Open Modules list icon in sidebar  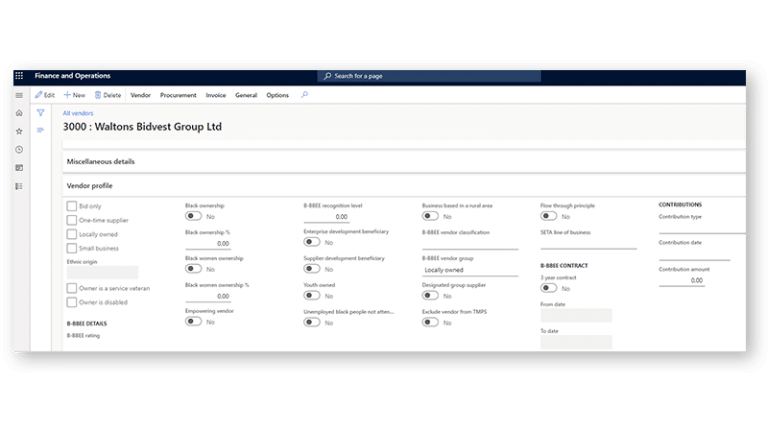19,186
